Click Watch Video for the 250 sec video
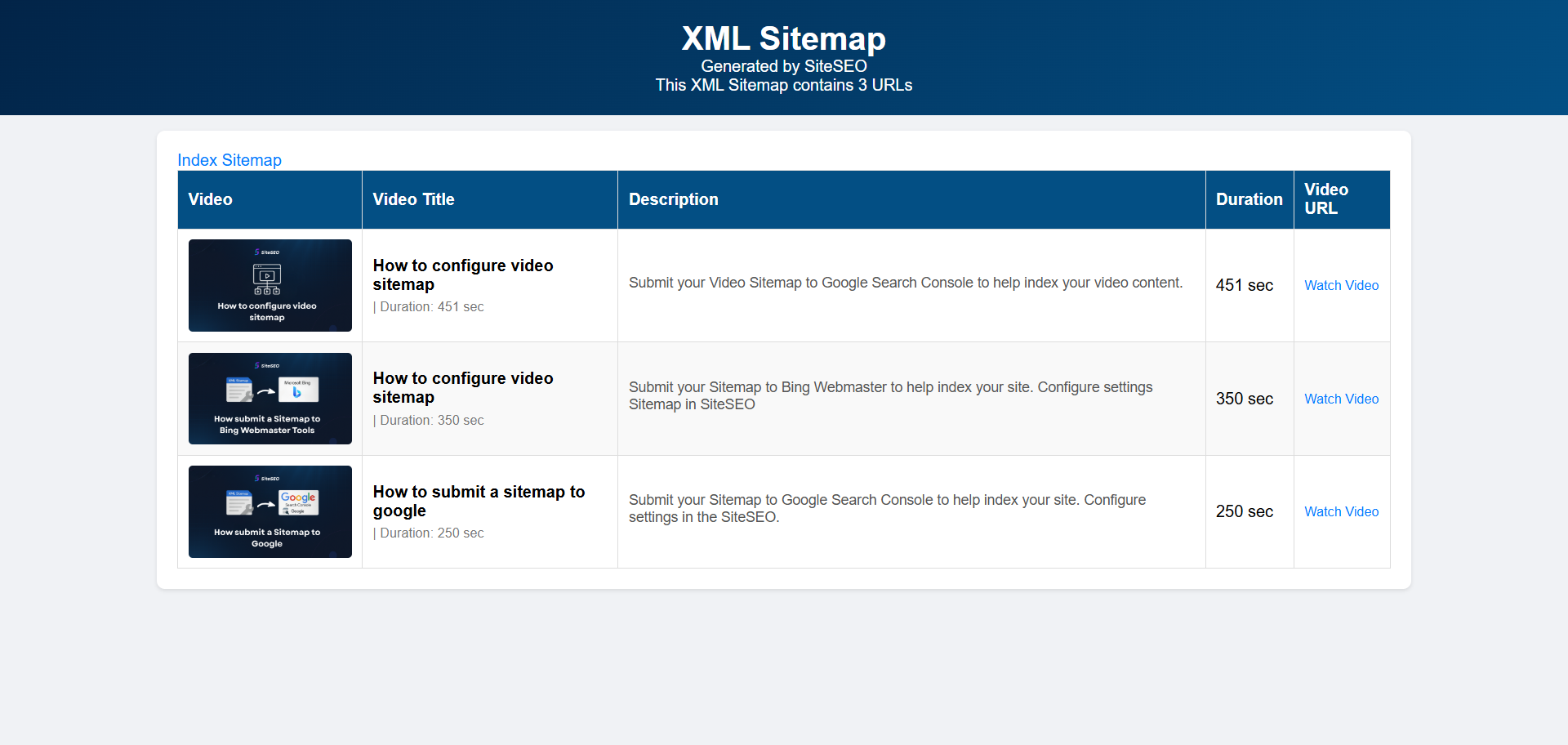This screenshot has height=745, width=1568. point(1341,511)
